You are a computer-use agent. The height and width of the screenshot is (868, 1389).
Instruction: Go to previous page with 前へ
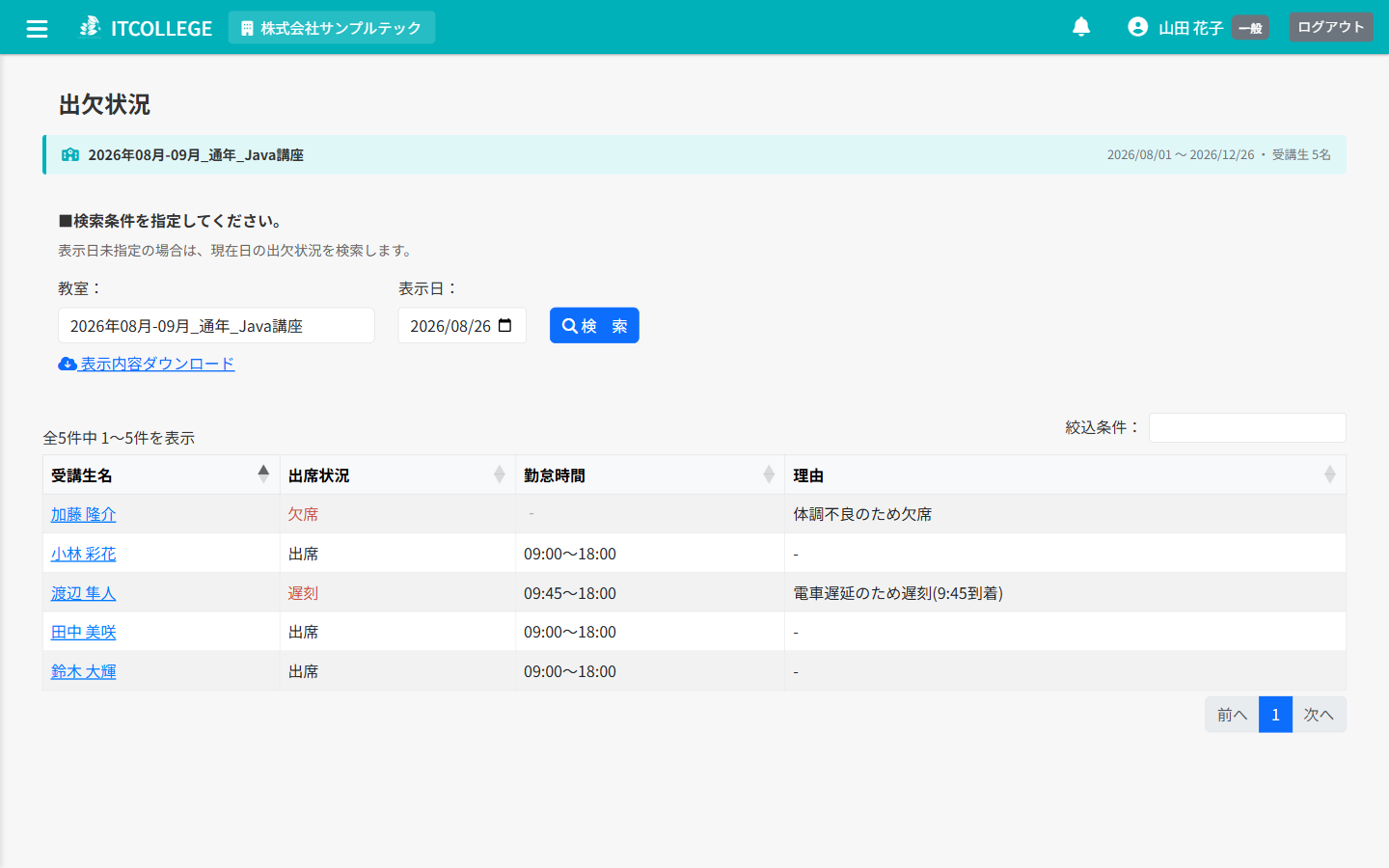(1232, 715)
